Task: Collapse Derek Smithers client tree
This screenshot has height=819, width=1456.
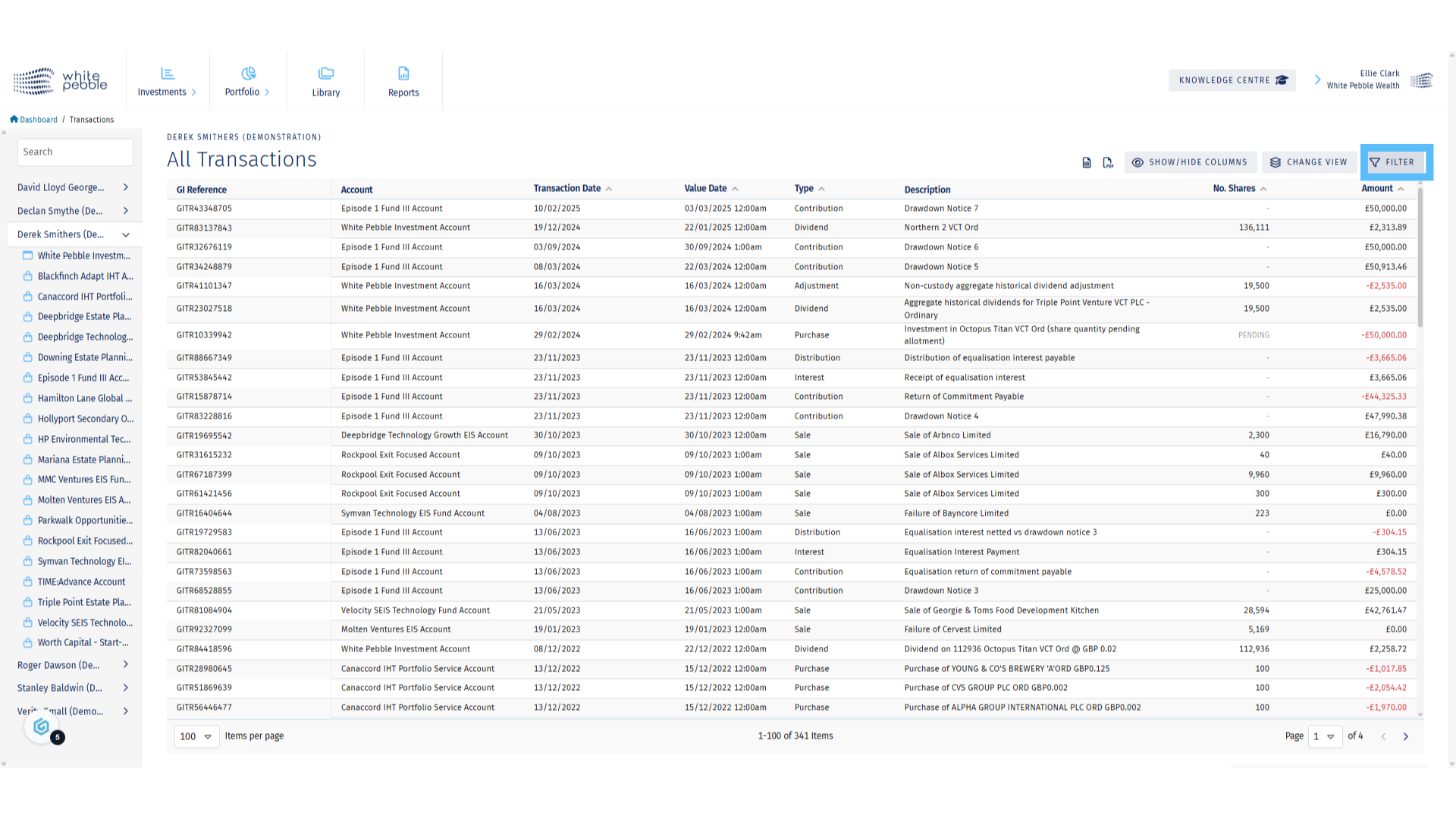Action: pyautogui.click(x=126, y=234)
